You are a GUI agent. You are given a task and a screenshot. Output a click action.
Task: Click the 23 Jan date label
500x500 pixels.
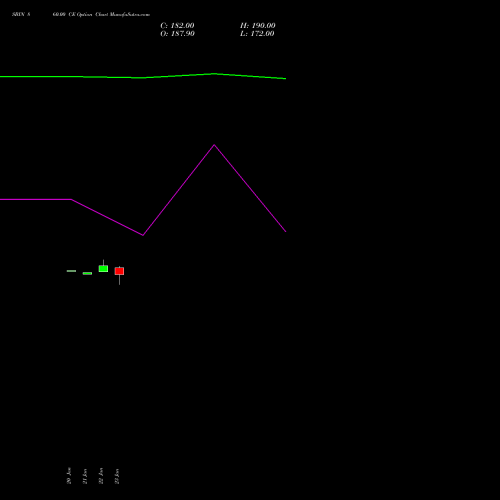117,476
